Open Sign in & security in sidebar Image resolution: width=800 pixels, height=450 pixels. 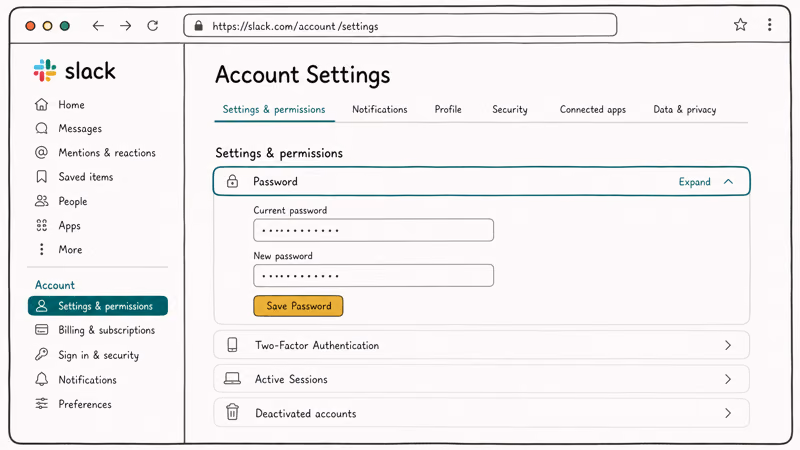click(x=98, y=355)
